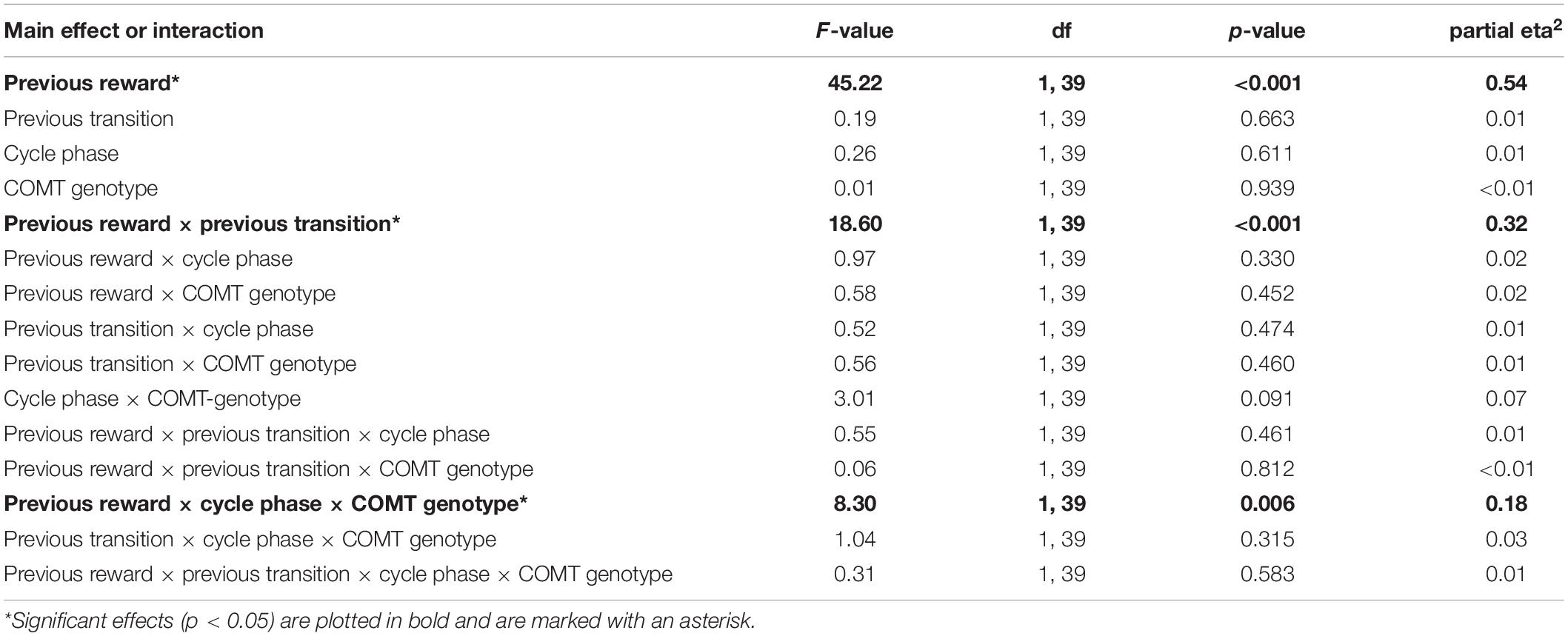Click the "Main effect or interaction" column header
Viewport: 1568px width, 636px height.
coord(133,30)
